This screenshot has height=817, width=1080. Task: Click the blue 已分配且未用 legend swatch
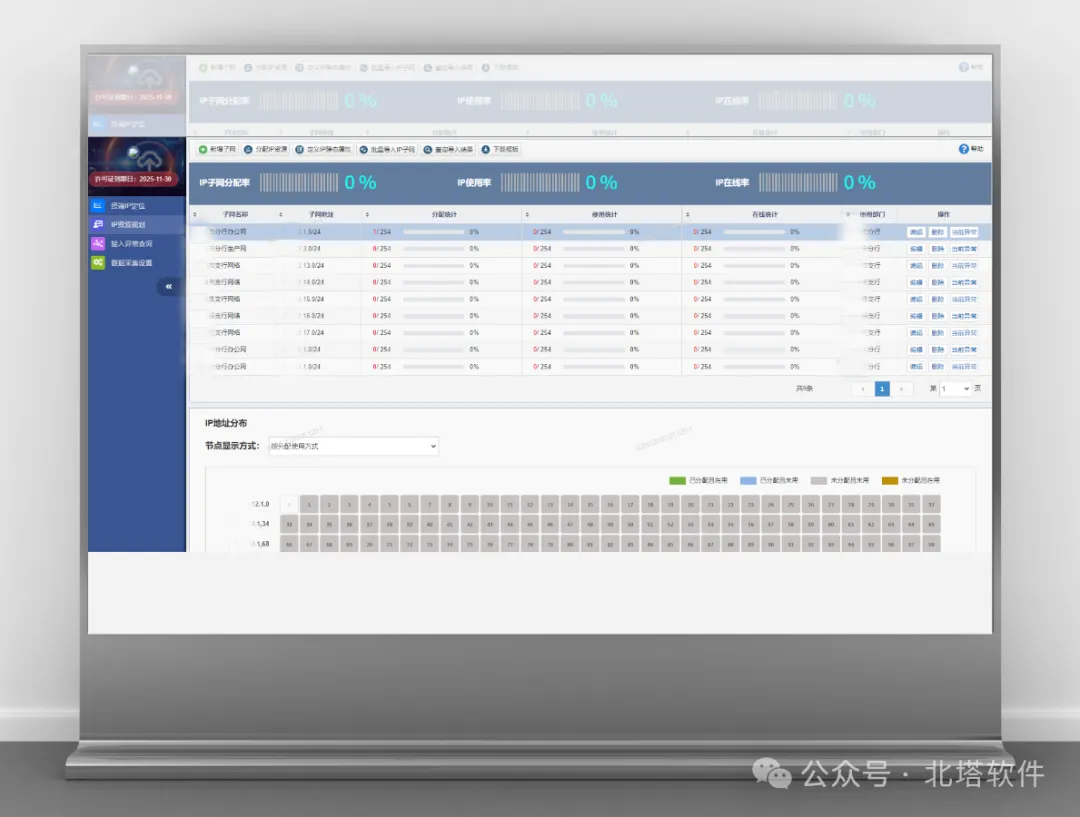coord(748,481)
